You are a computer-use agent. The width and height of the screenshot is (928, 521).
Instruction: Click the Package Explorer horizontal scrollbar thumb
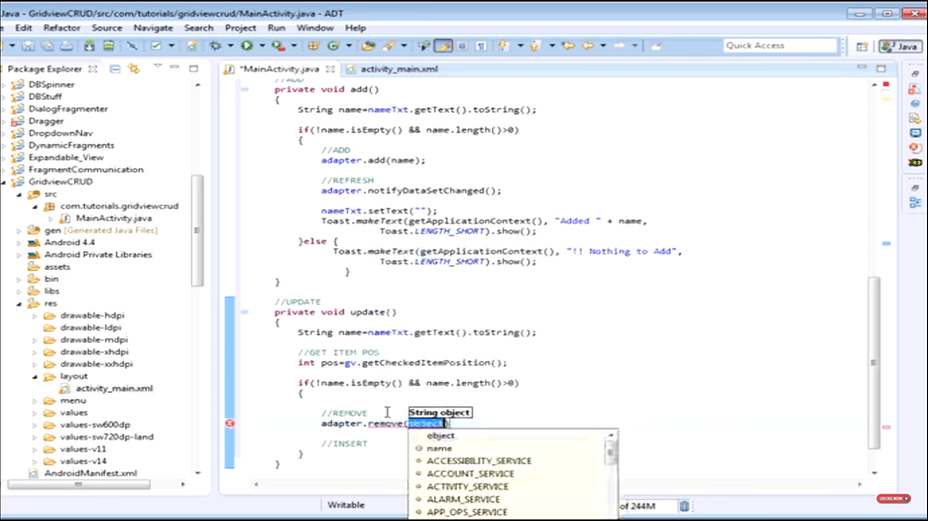tap(78, 484)
